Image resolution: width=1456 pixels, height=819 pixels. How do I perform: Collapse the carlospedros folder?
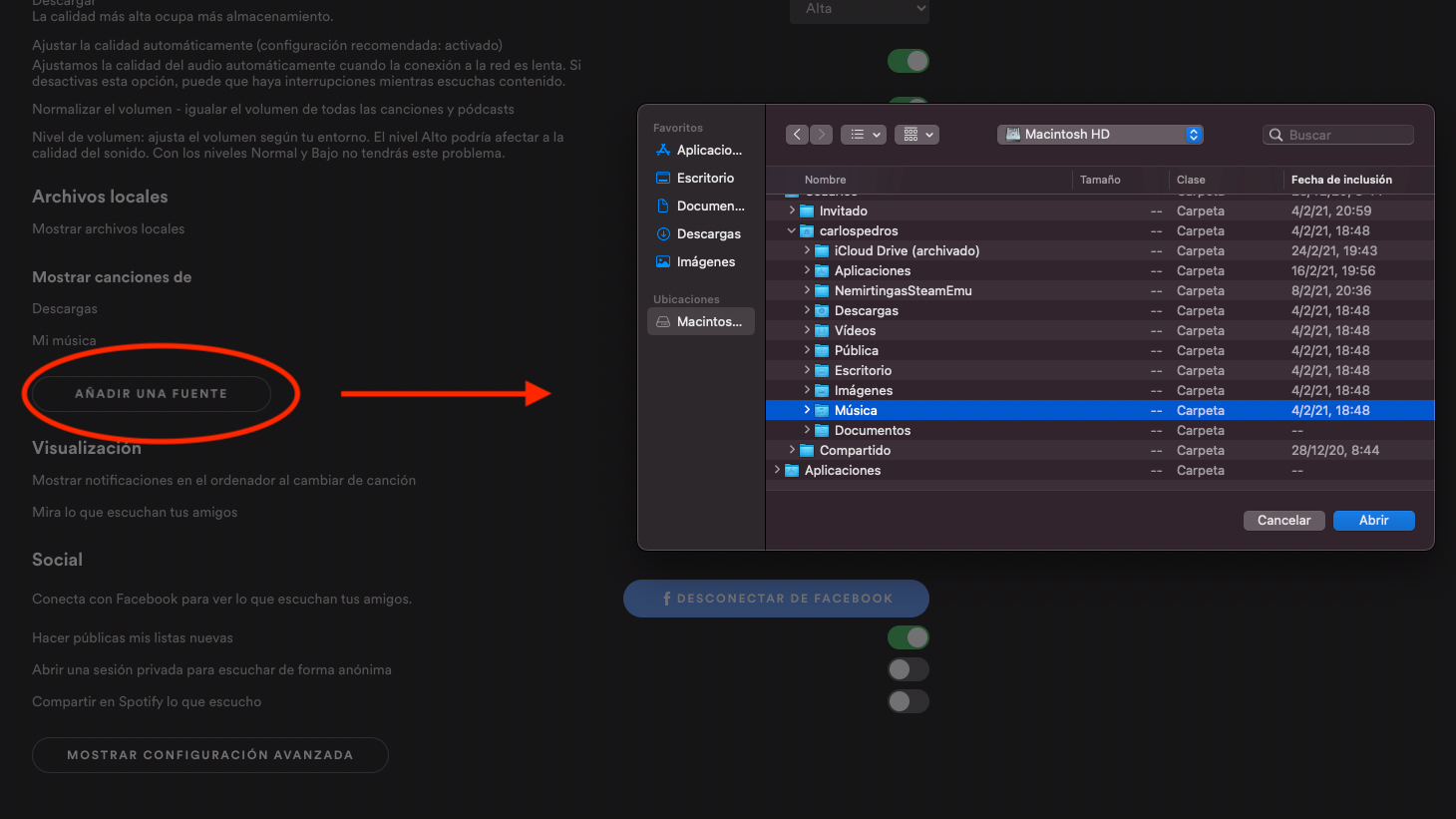click(x=792, y=230)
